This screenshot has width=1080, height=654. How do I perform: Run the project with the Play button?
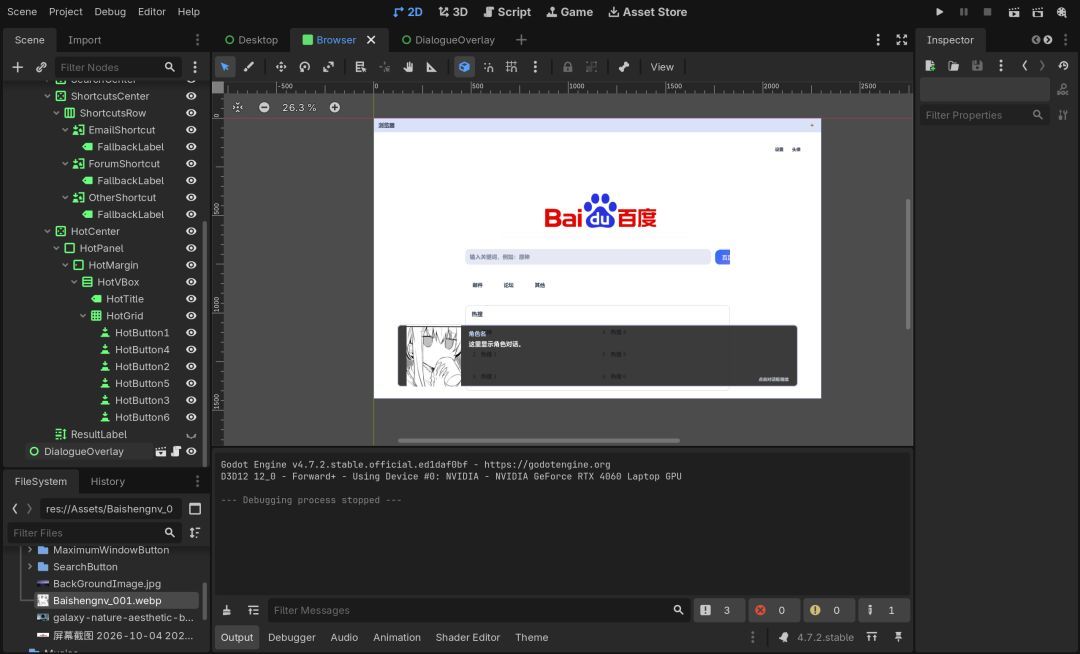click(939, 12)
